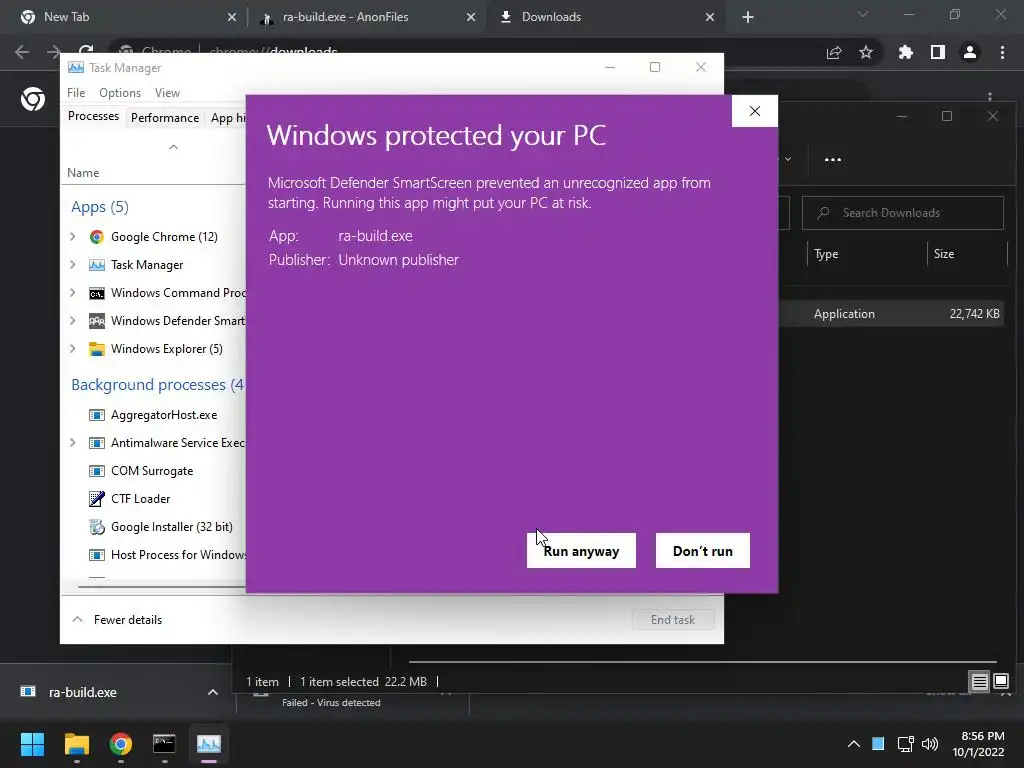The width and height of the screenshot is (1024, 768).
Task: Expand Google Chrome (12) process group
Action: [x=73, y=236]
